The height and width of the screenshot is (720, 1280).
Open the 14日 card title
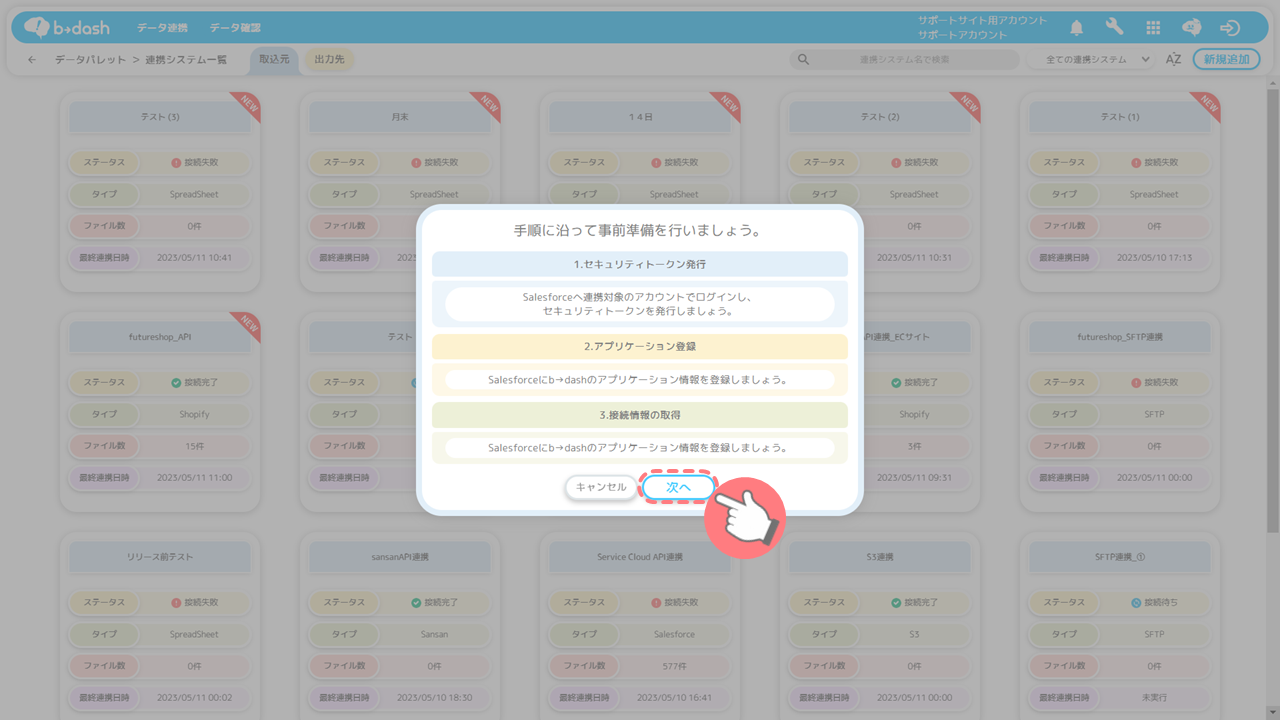pos(640,118)
